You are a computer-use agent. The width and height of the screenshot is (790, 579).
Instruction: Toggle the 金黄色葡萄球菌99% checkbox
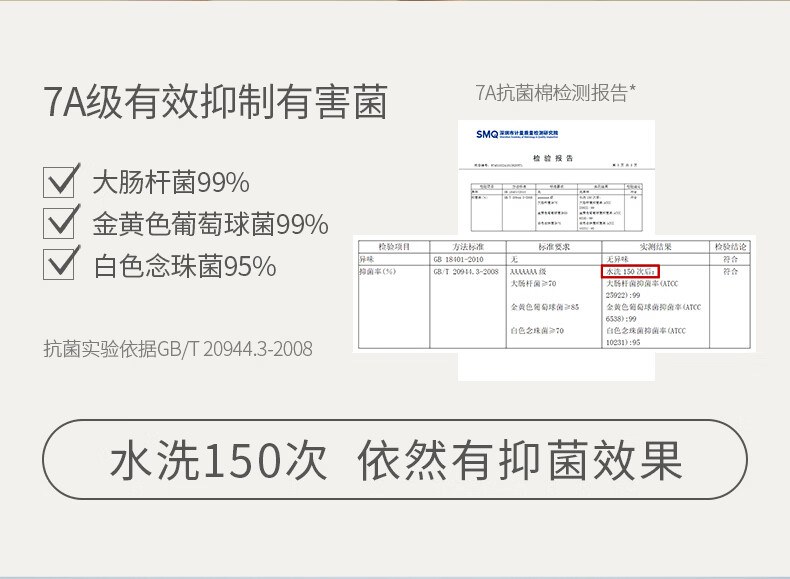(62, 222)
